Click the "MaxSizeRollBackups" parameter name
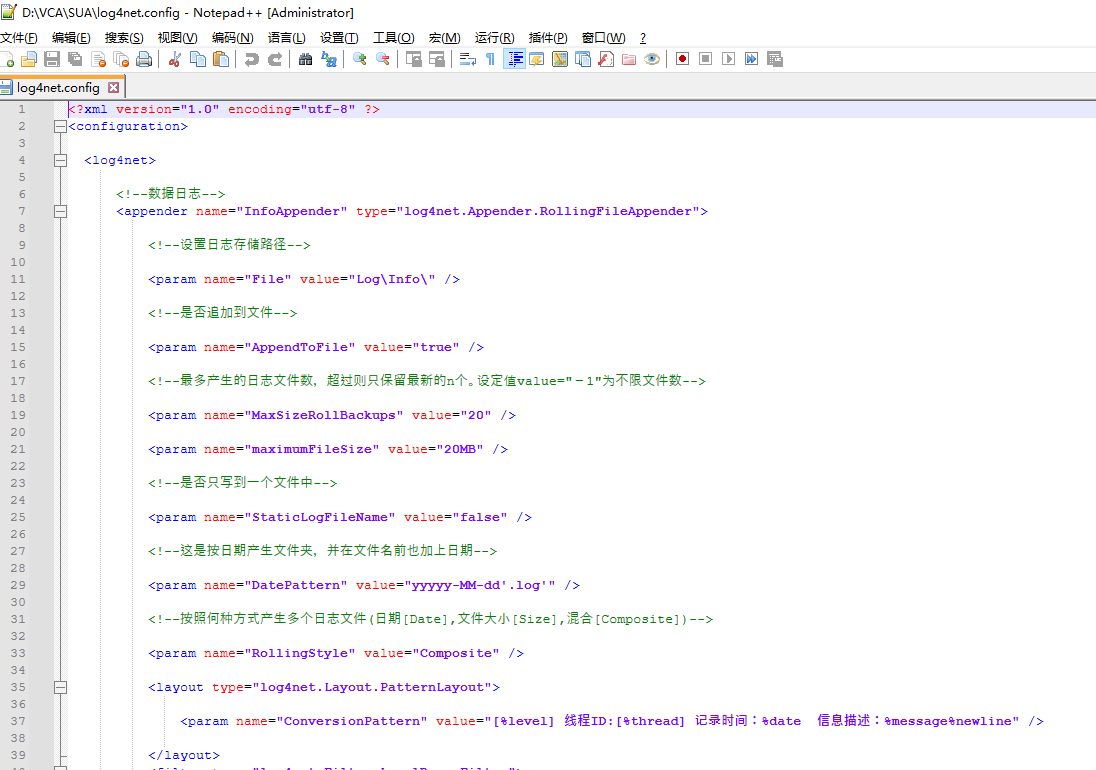Image resolution: width=1096 pixels, height=770 pixels. click(x=324, y=416)
